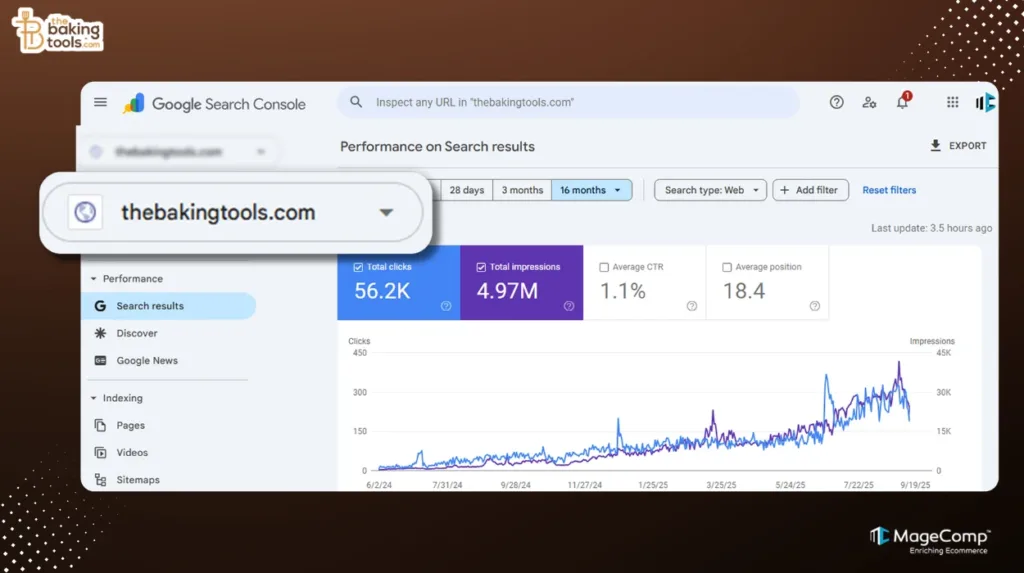Go to Sitemaps in the sidebar
The image size is (1024, 573).
point(138,480)
